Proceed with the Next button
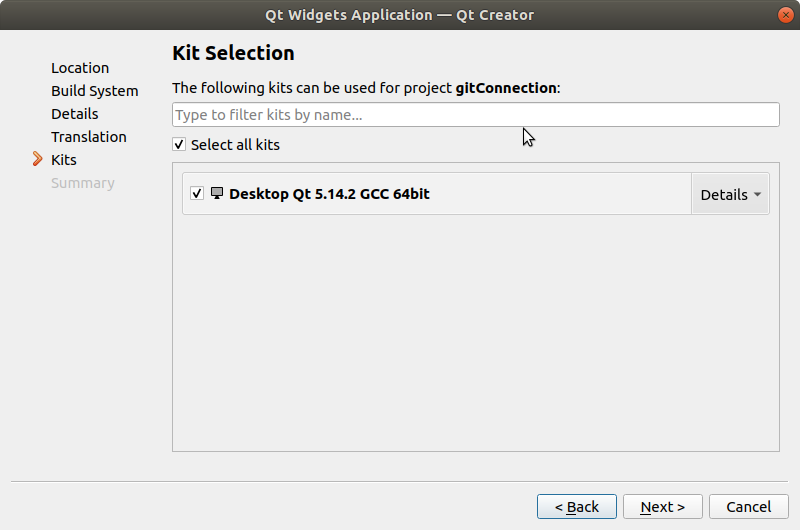Viewport: 800px width, 530px height. (662, 507)
